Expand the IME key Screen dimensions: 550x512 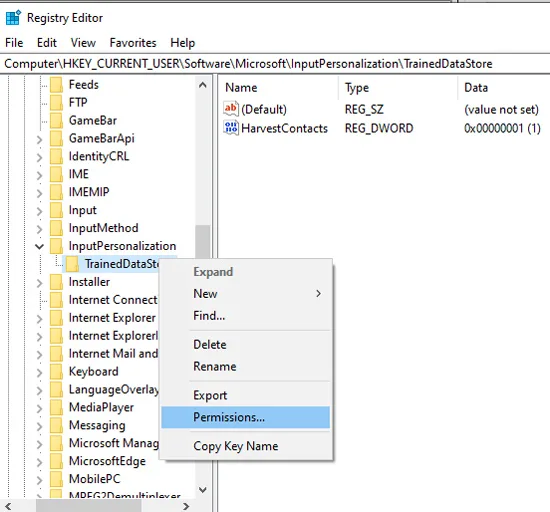click(x=39, y=175)
